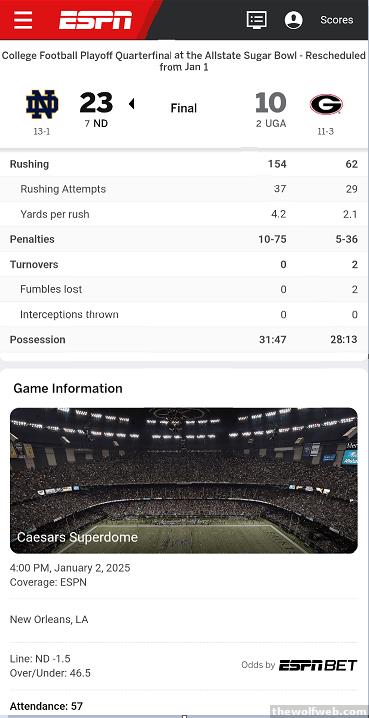Click the Final game status
This screenshot has height=718, width=369.
[x=184, y=108]
